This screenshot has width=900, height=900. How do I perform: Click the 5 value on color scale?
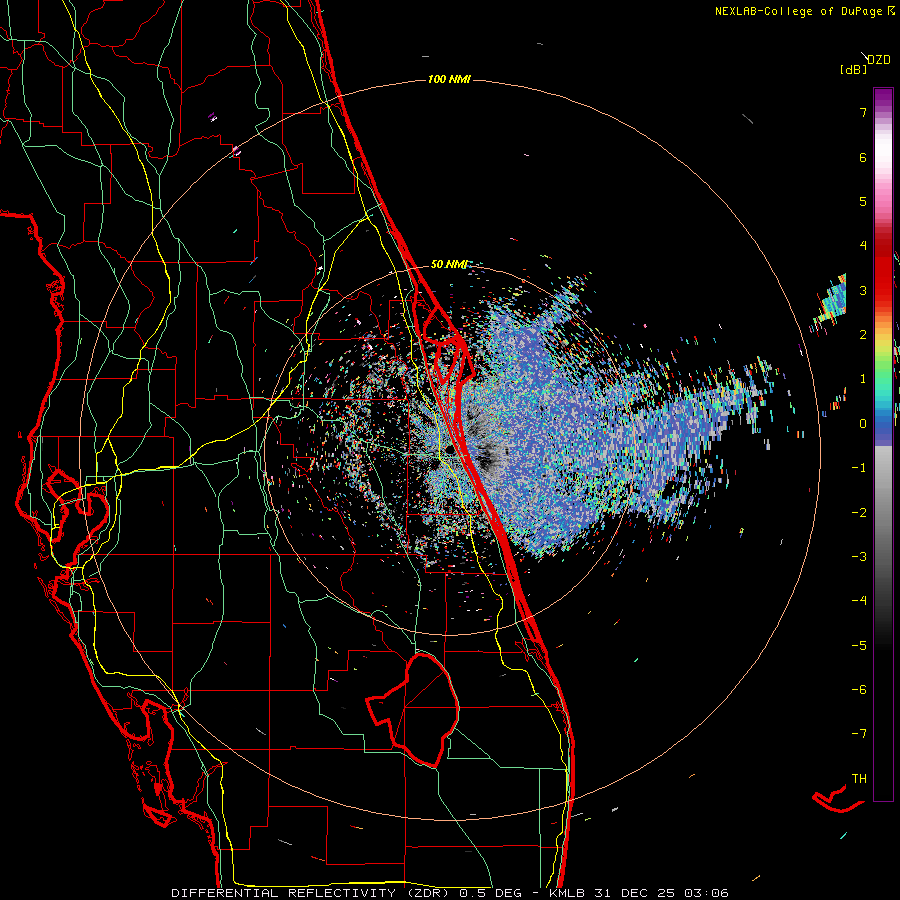click(863, 201)
